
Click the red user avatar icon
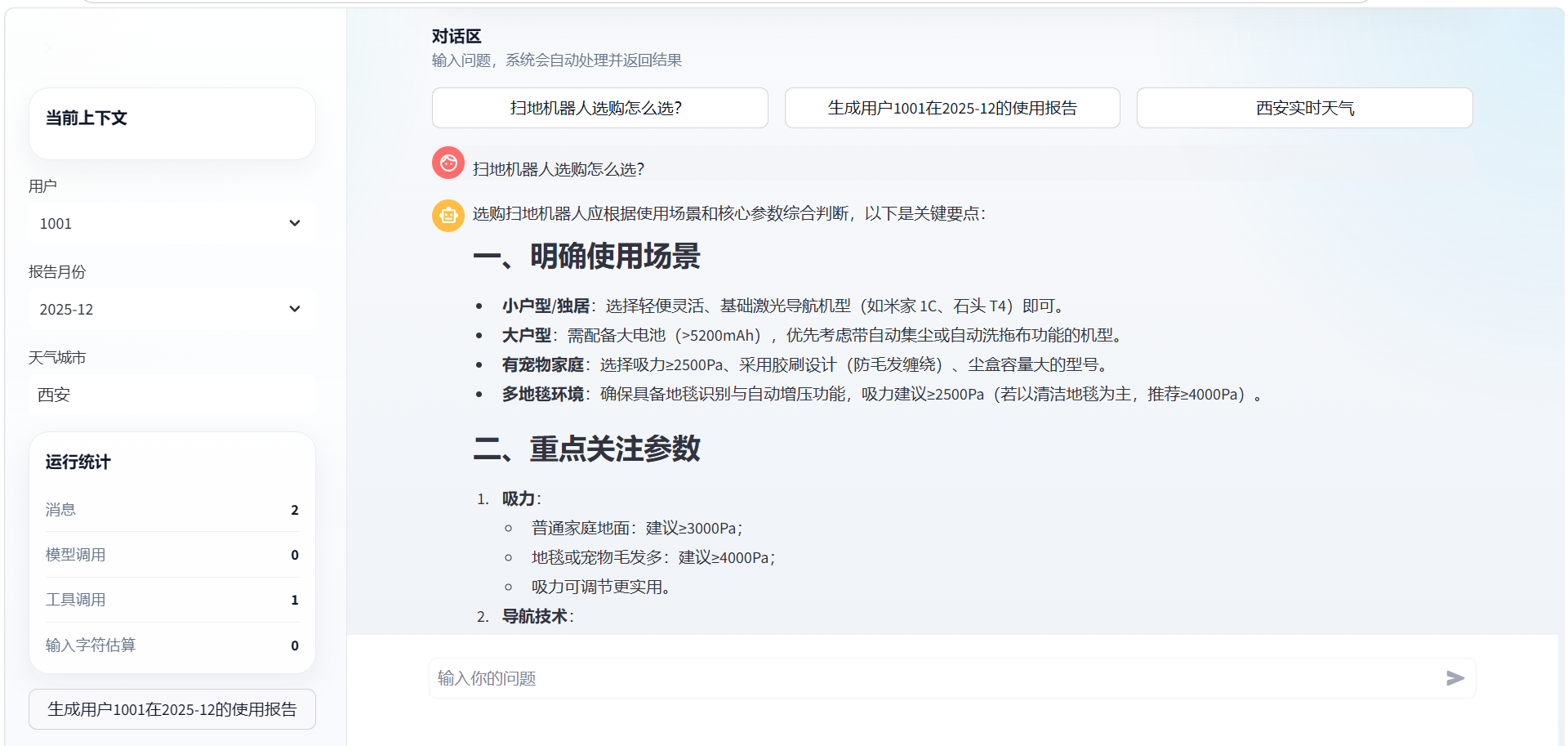[x=448, y=163]
